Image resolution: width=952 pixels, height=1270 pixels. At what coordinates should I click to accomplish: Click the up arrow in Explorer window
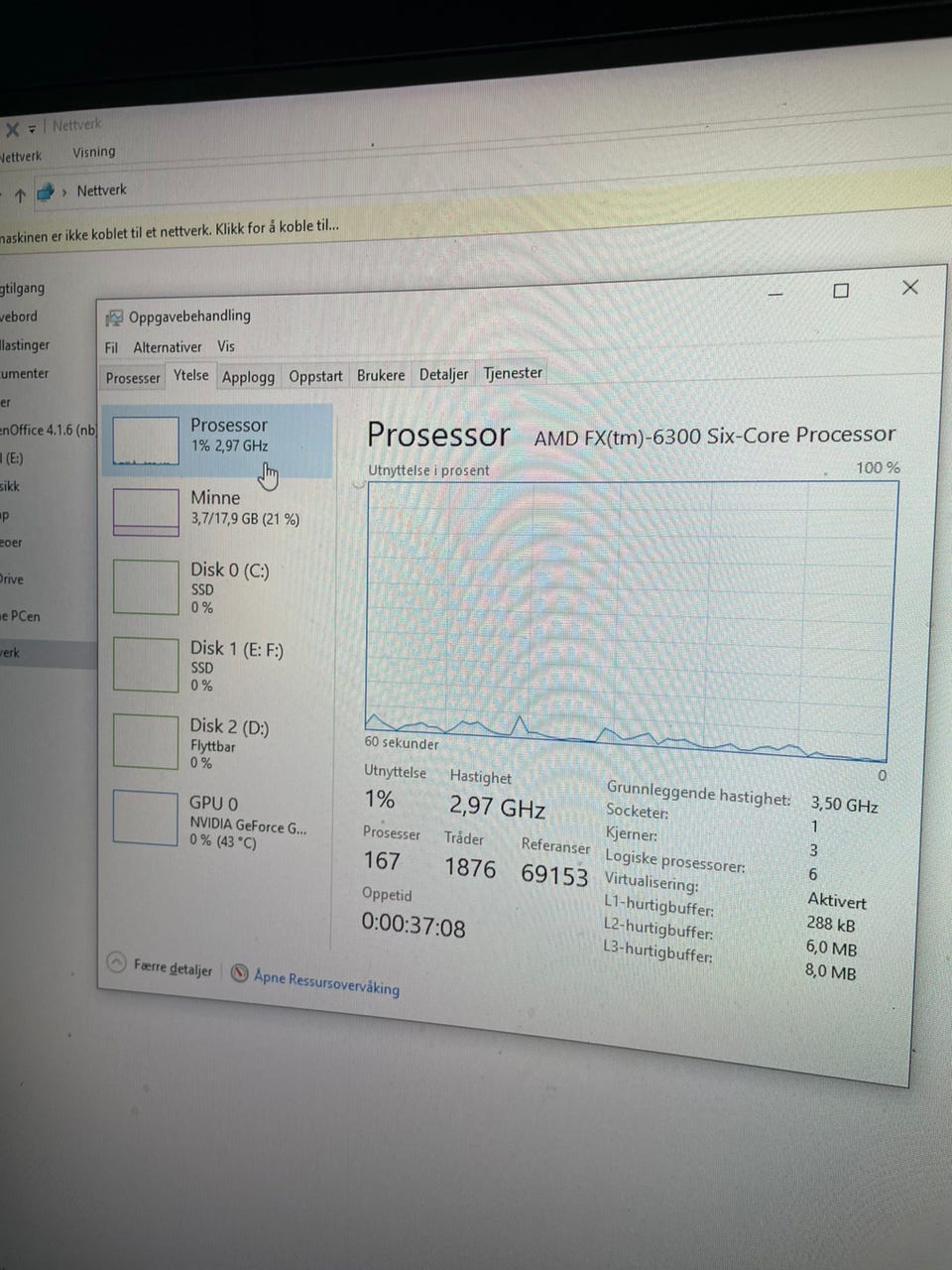click(x=20, y=195)
